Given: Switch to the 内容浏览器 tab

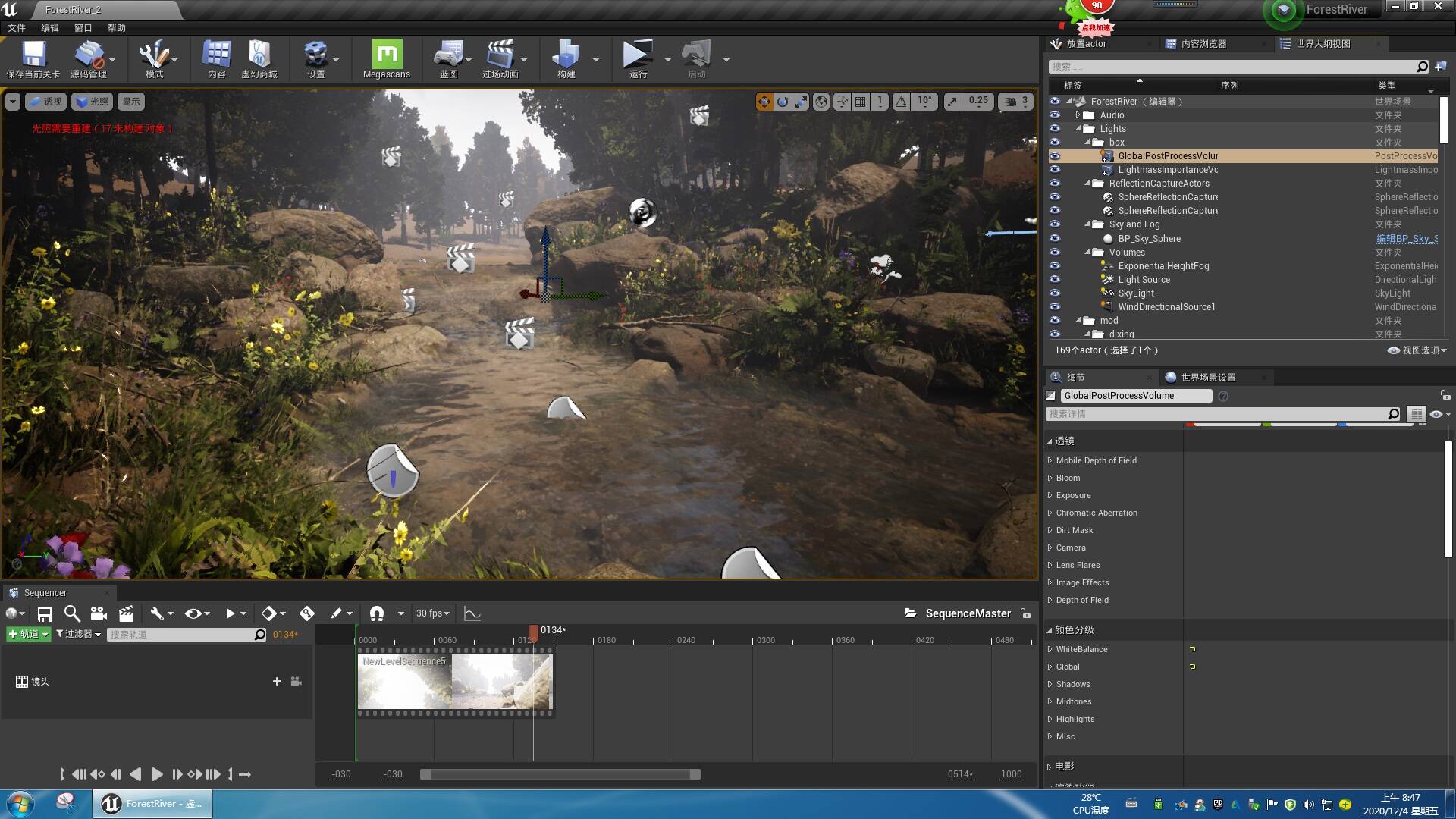Looking at the screenshot, I should pos(1203,43).
